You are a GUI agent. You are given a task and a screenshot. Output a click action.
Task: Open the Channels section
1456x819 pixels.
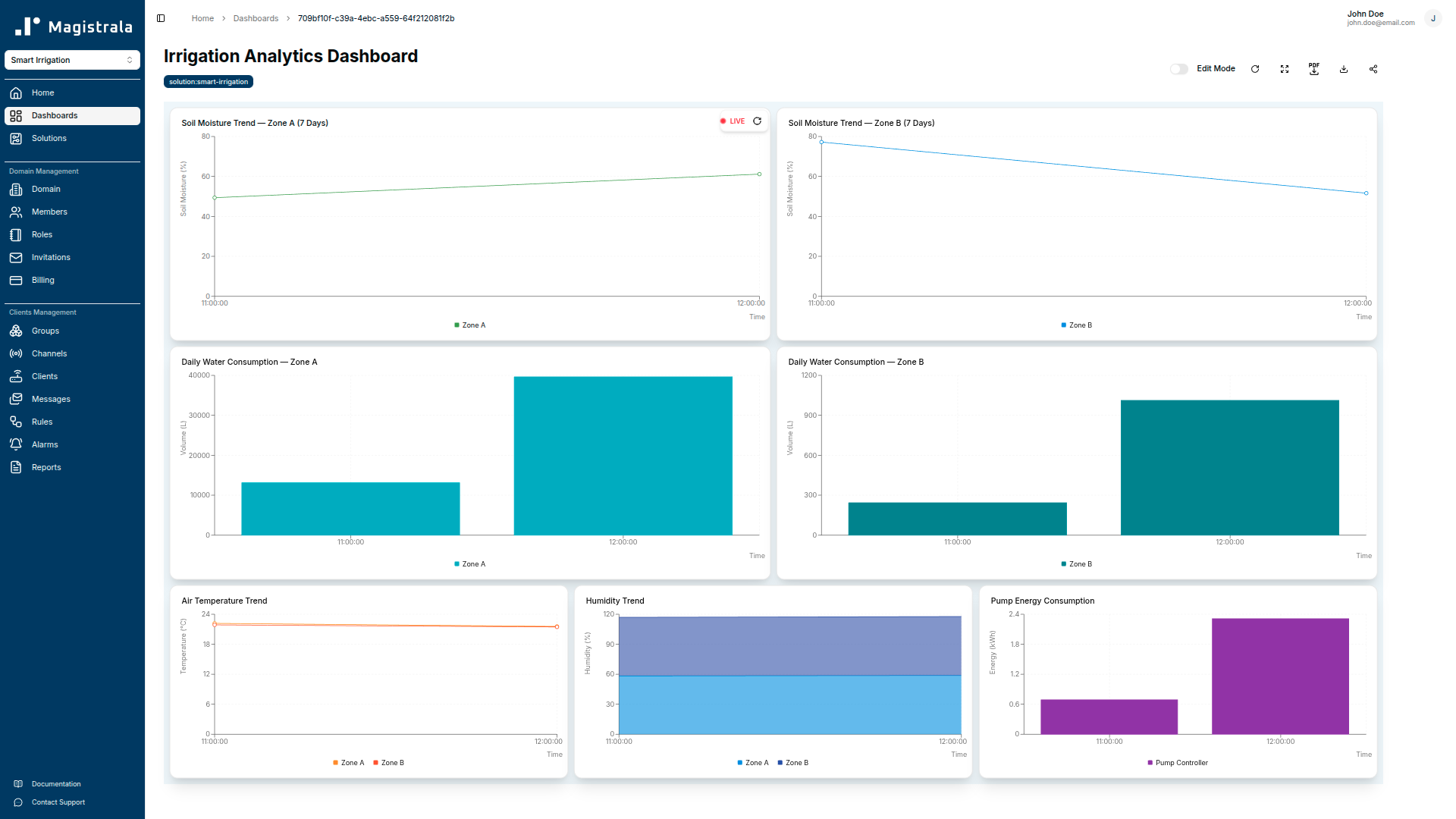tap(49, 353)
